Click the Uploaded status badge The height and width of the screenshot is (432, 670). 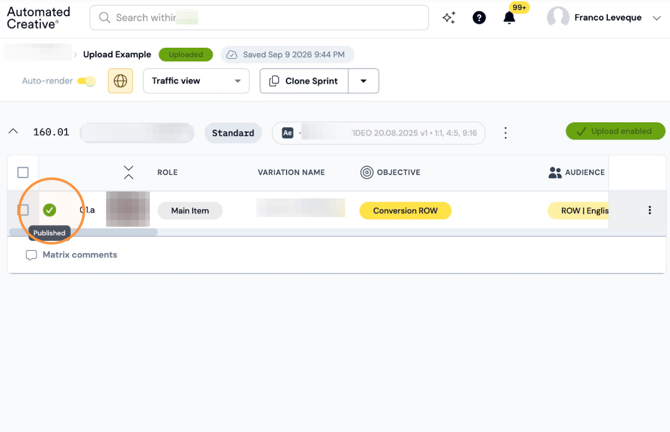pyautogui.click(x=185, y=55)
